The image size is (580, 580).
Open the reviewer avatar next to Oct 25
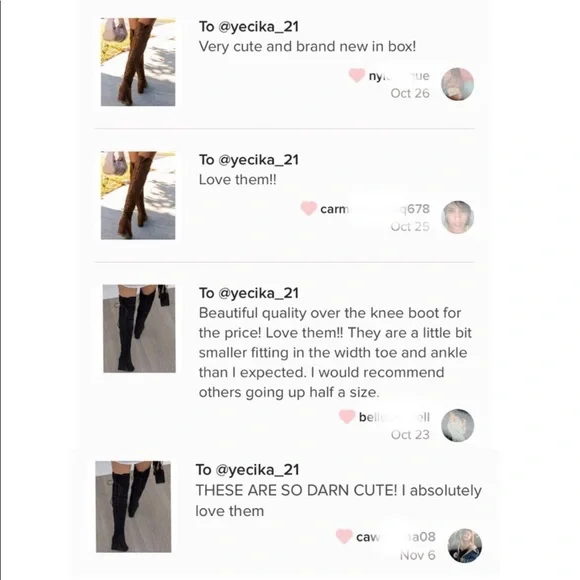coord(458,217)
